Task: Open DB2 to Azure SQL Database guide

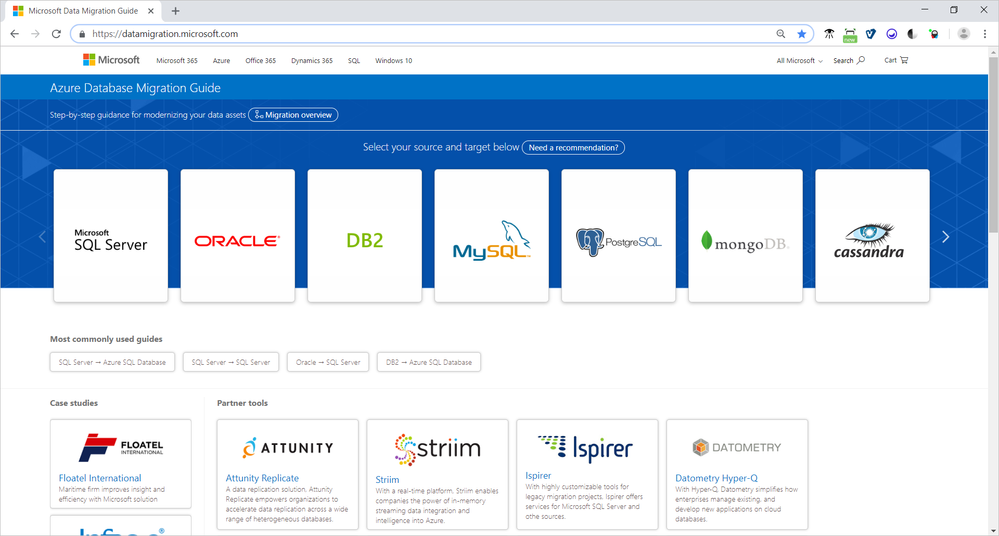Action: pos(429,362)
